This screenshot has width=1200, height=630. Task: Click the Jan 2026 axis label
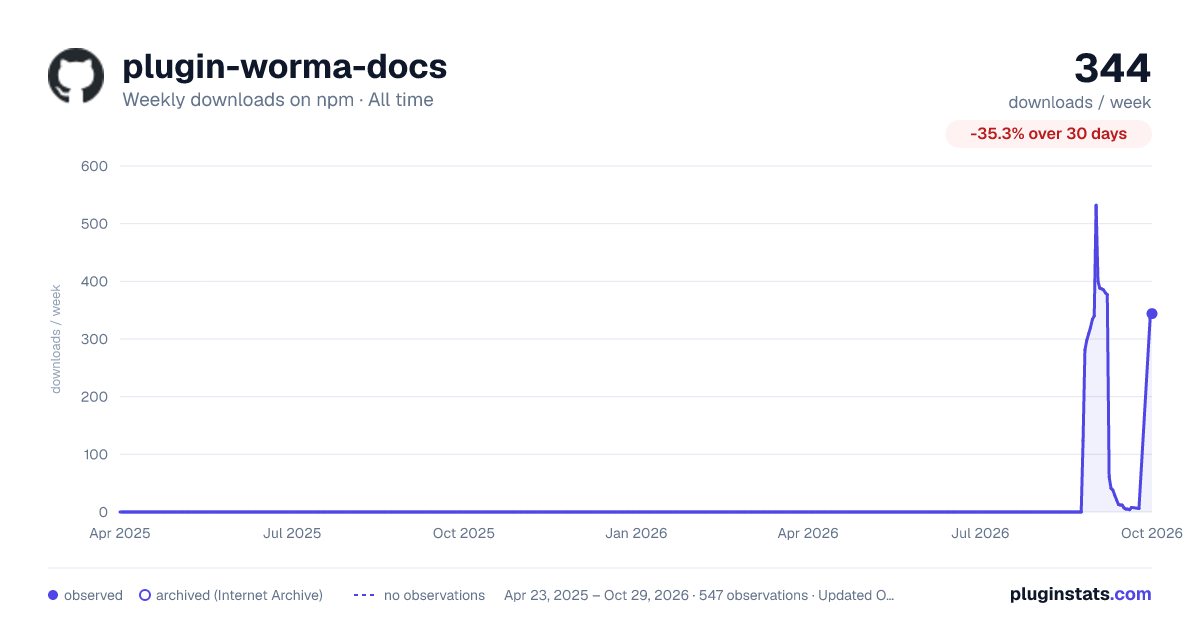[x=637, y=533]
